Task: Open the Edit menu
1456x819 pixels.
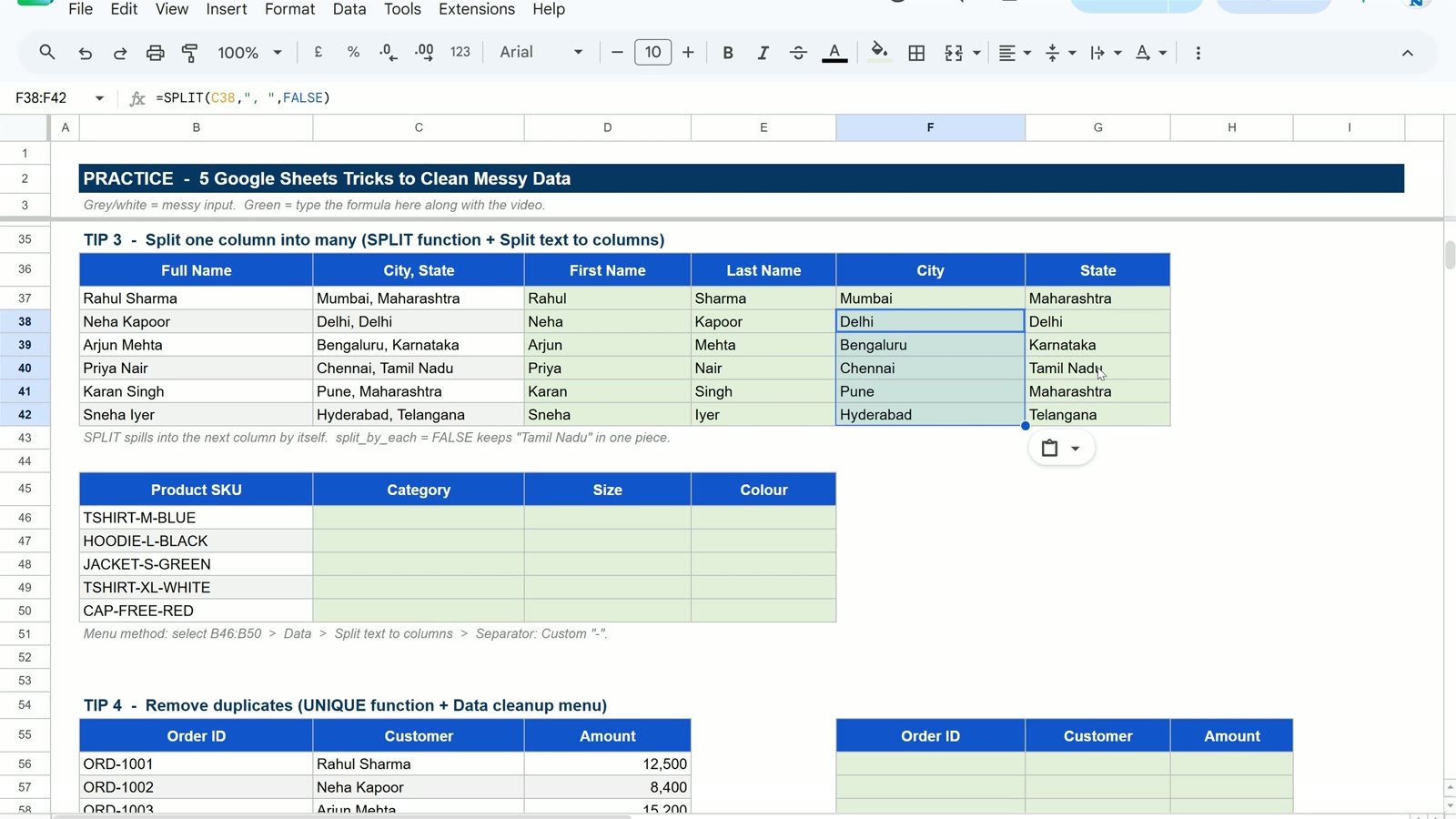Action: 124,9
